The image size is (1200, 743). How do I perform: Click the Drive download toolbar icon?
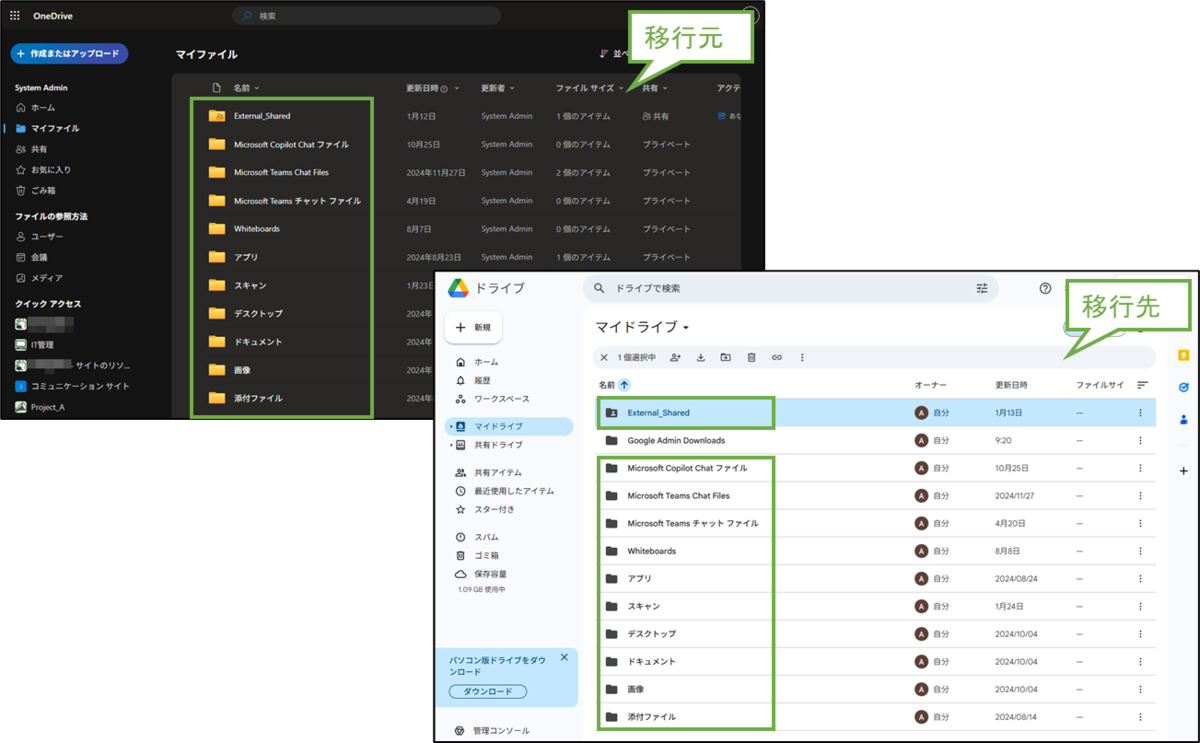701,357
